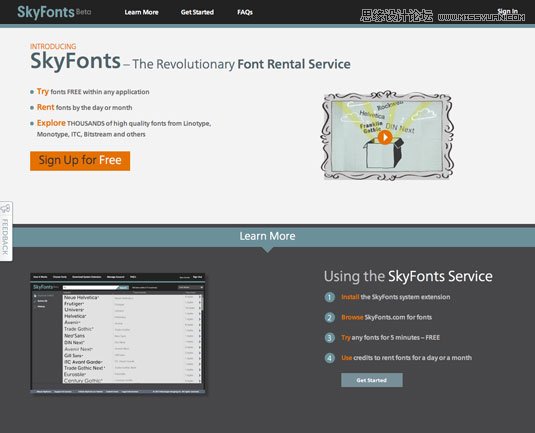Click the feedback megaphone icon
The height and width of the screenshot is (433, 535).
tap(5, 209)
